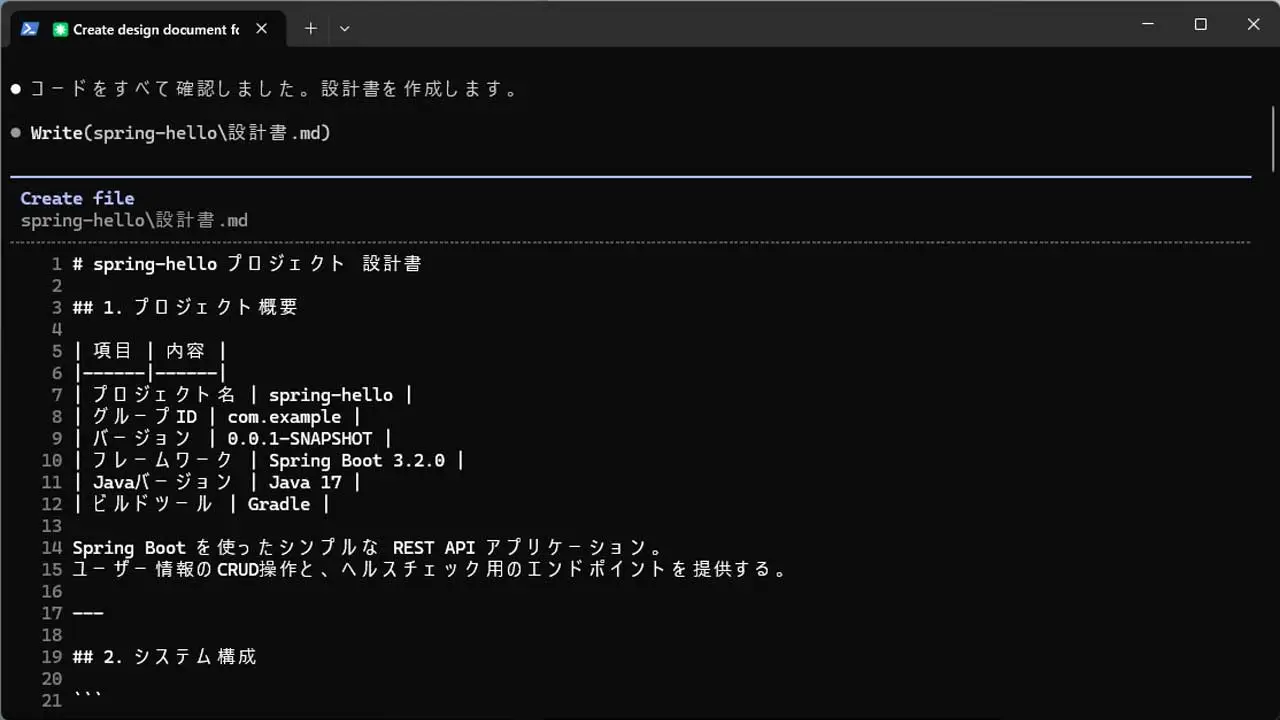Click the '## 1. プロジェクト概要' heading line
Image resolution: width=1280 pixels, height=720 pixels.
coord(185,307)
